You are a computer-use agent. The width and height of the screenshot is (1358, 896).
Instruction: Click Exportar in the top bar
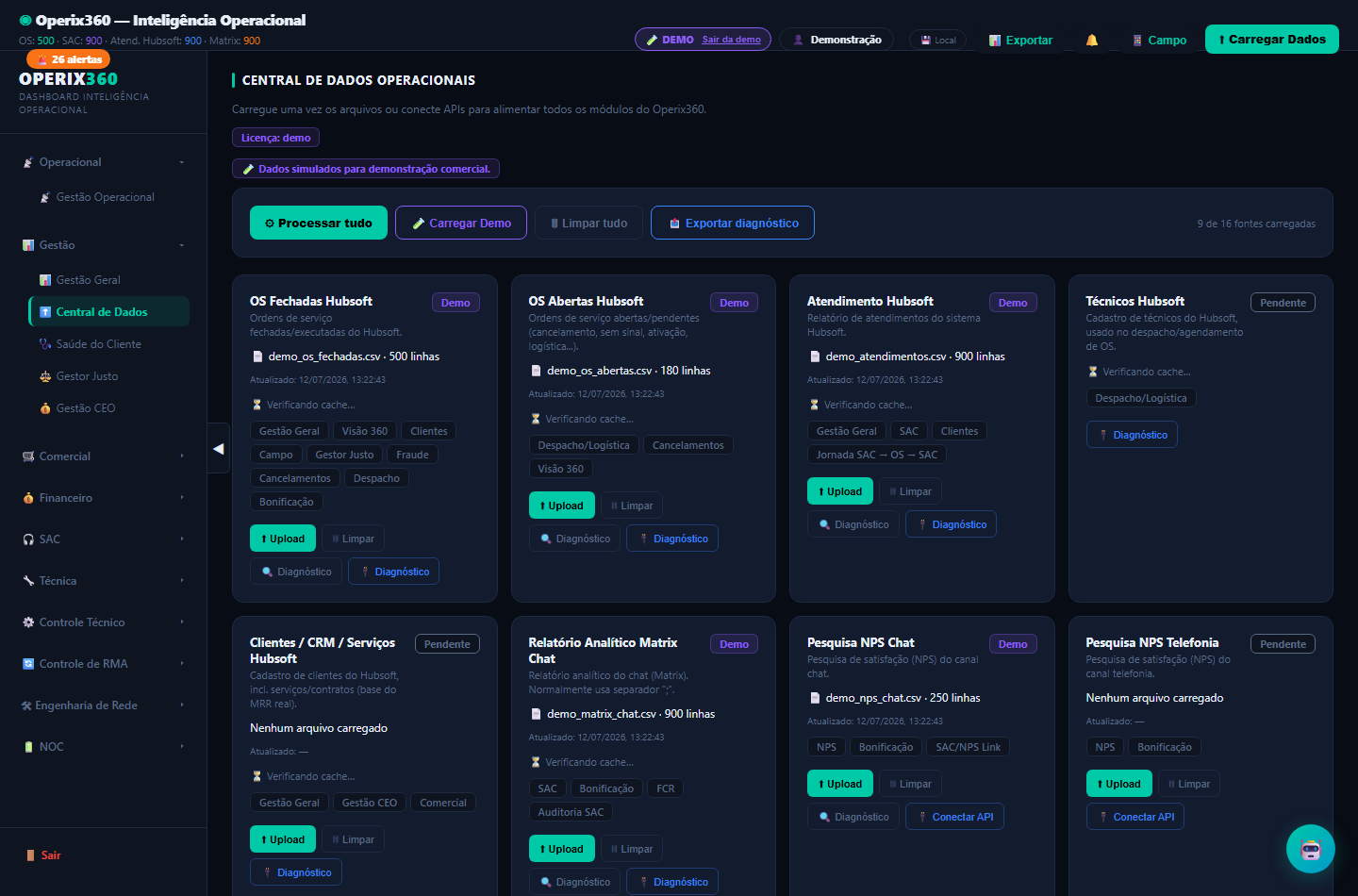click(1020, 40)
